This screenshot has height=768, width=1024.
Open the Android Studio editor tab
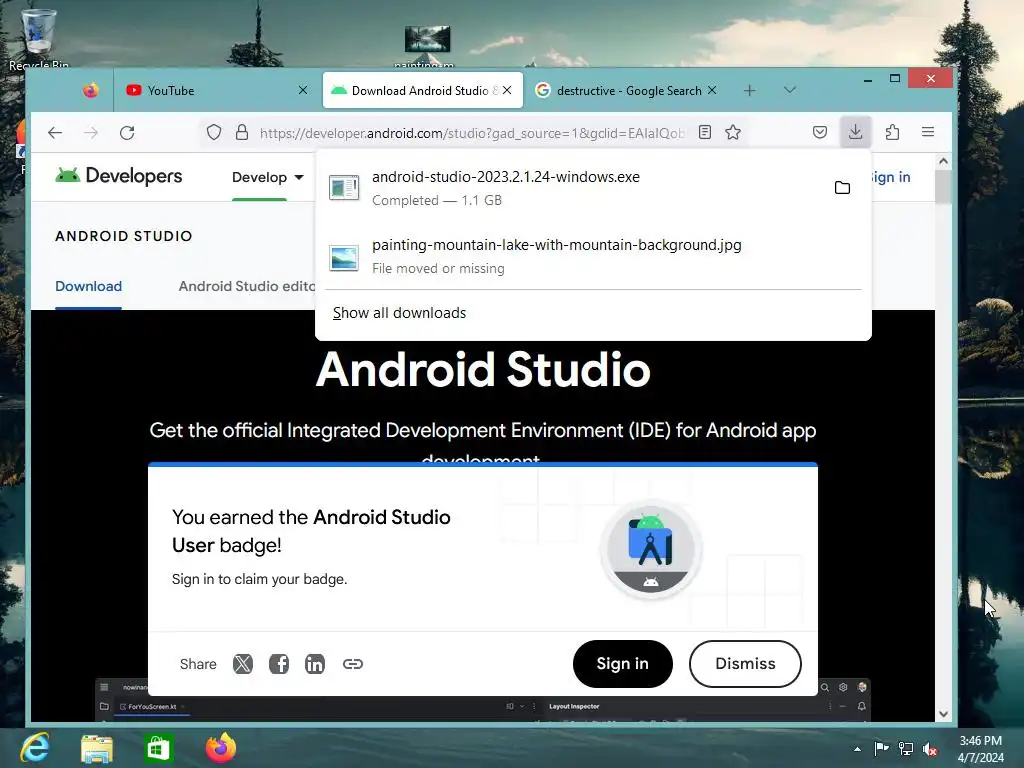click(x=247, y=286)
